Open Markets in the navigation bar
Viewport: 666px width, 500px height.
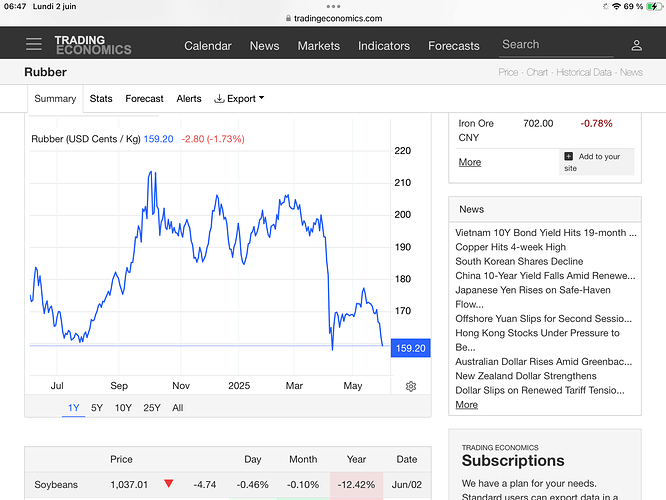pos(319,45)
